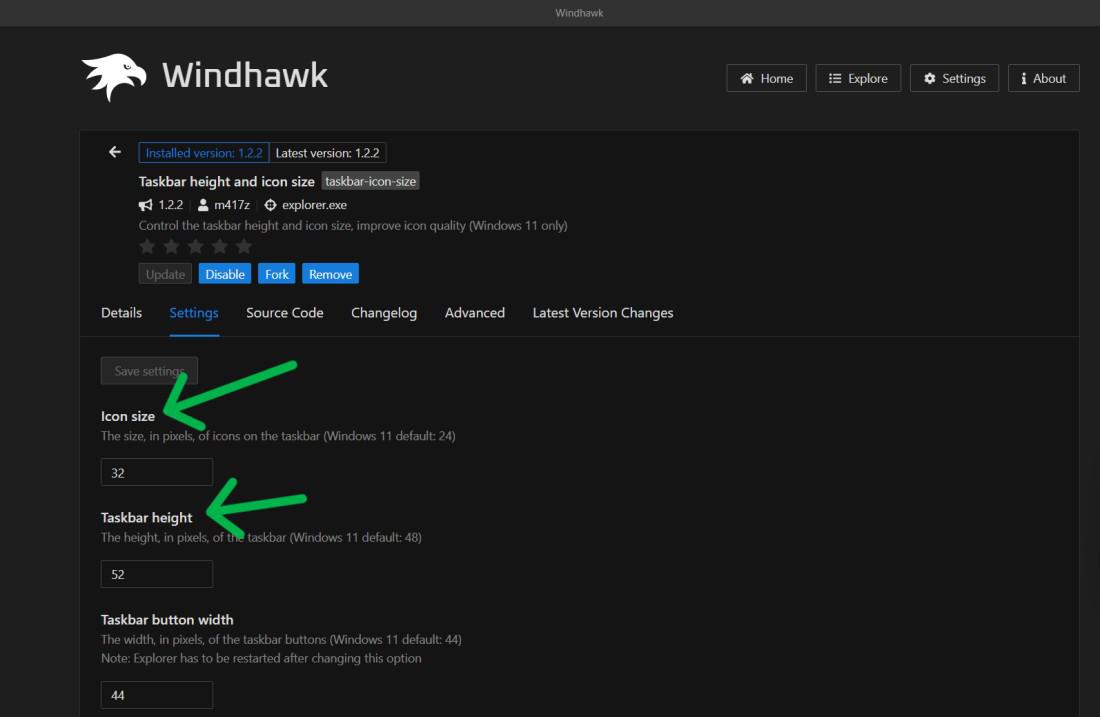Click the Taskbar height heading
Screen dimensions: 1100x717
(146, 518)
